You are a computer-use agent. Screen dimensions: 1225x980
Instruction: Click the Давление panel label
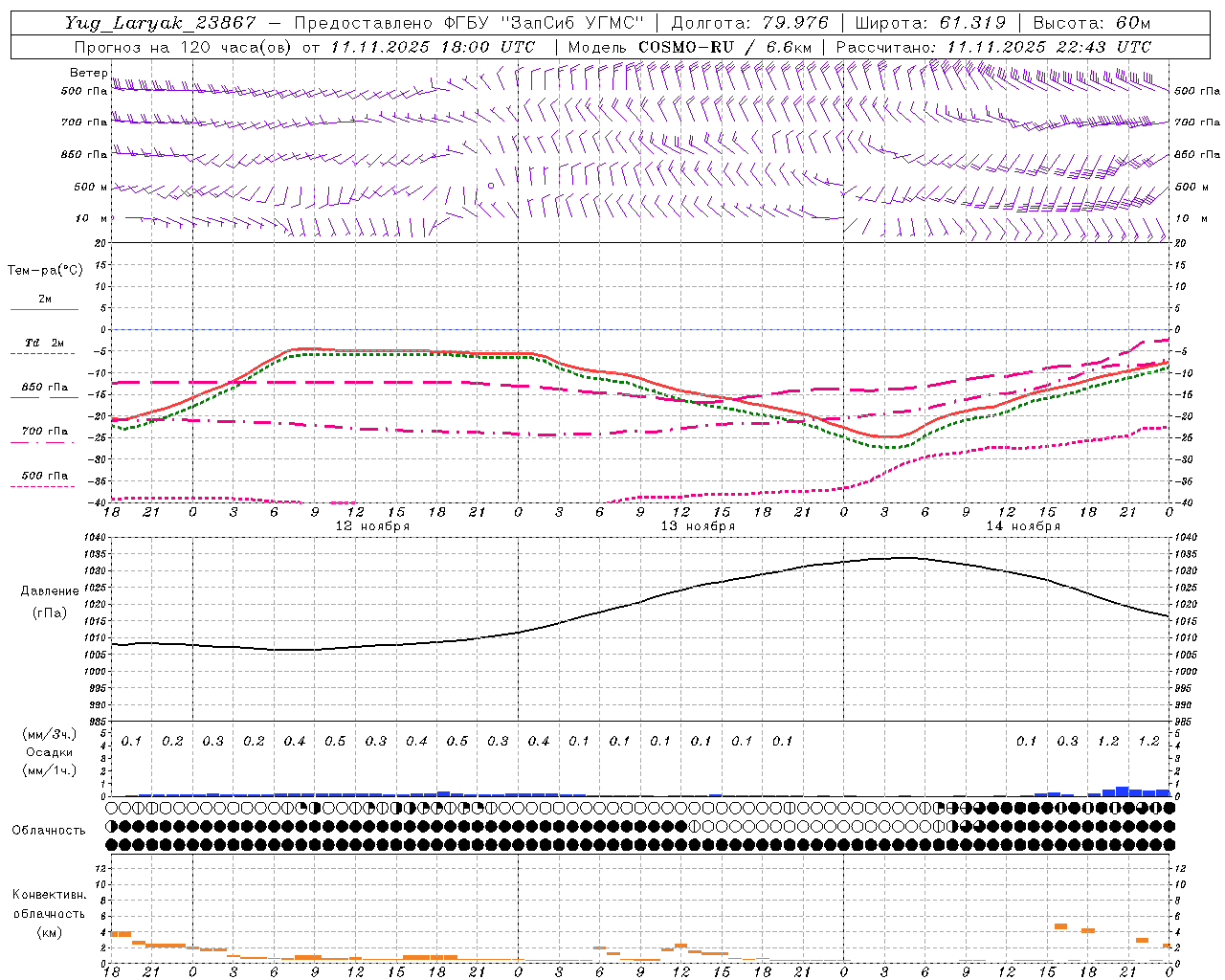[x=50, y=591]
